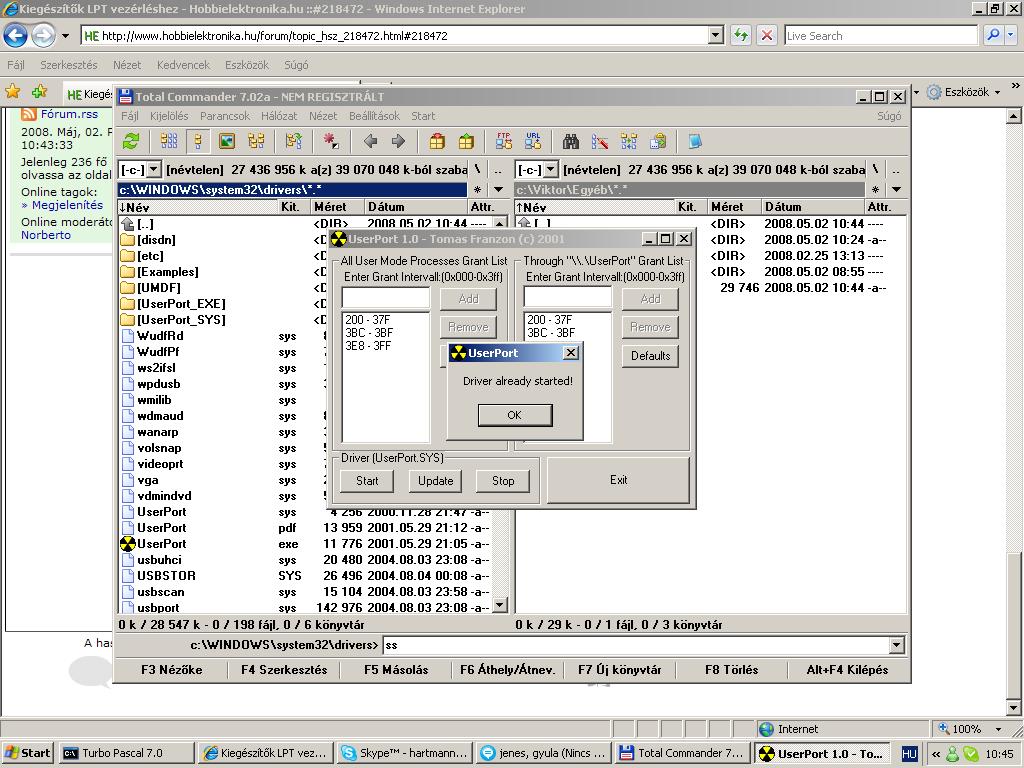Click the synchronize directories icon
The image size is (1024, 768).
(x=629, y=141)
